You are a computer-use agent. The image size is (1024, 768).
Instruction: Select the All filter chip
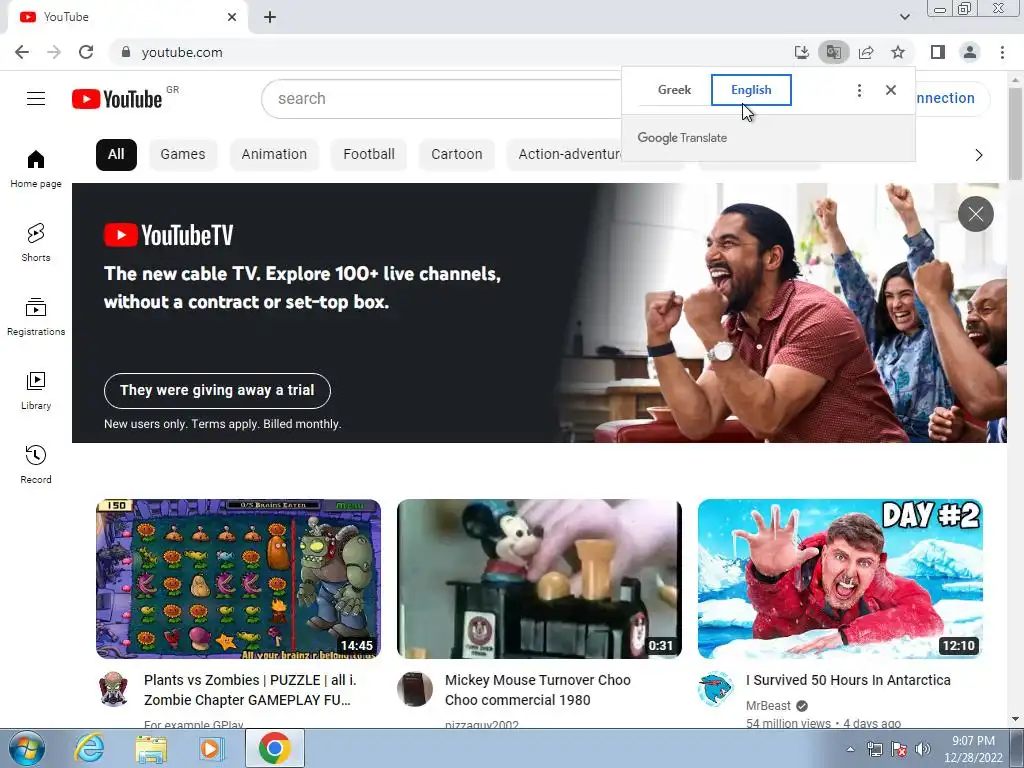pos(116,155)
